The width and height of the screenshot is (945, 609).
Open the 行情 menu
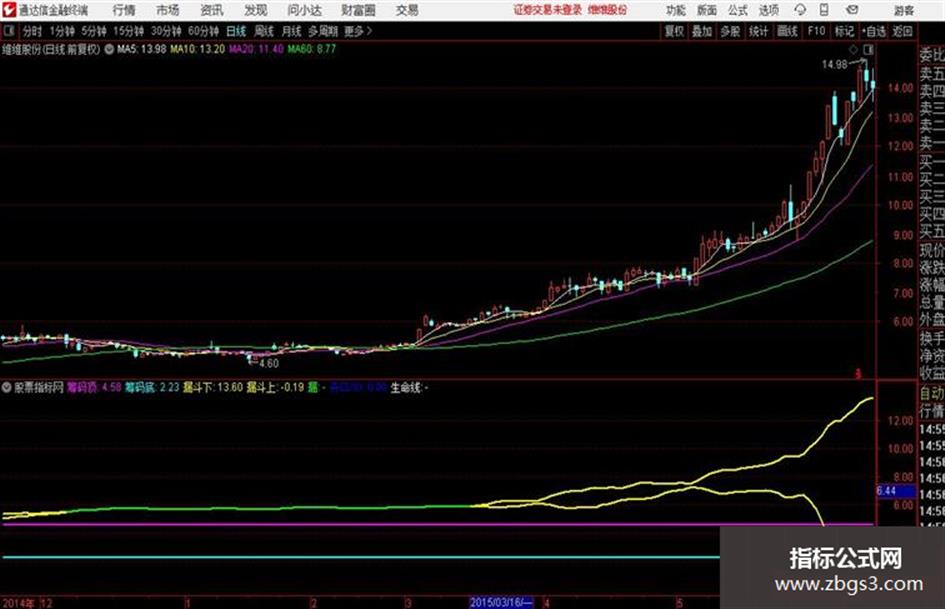pos(124,10)
